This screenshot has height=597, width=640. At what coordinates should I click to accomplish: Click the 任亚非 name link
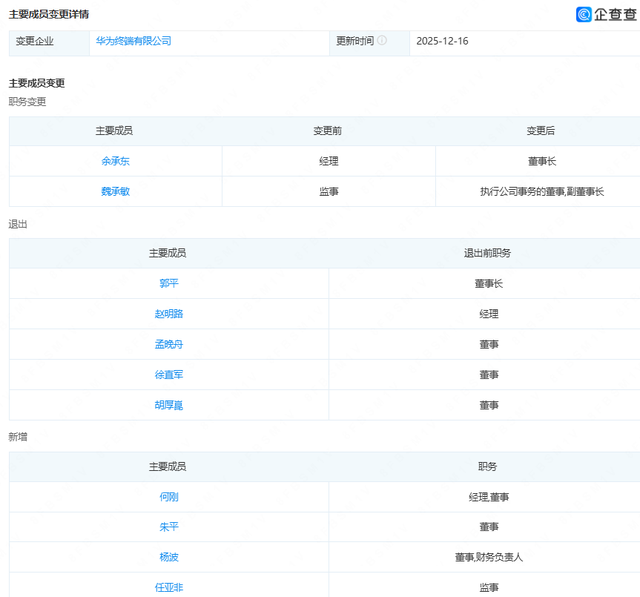169,587
